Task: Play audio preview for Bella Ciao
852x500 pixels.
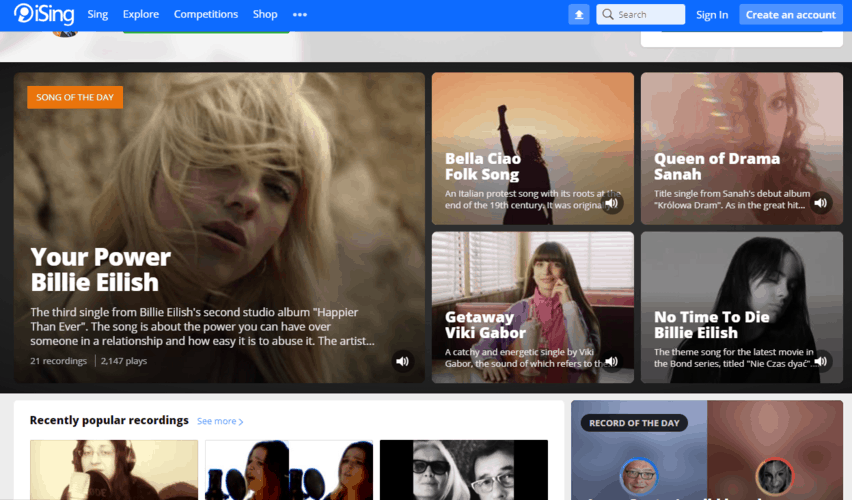Action: coord(612,203)
